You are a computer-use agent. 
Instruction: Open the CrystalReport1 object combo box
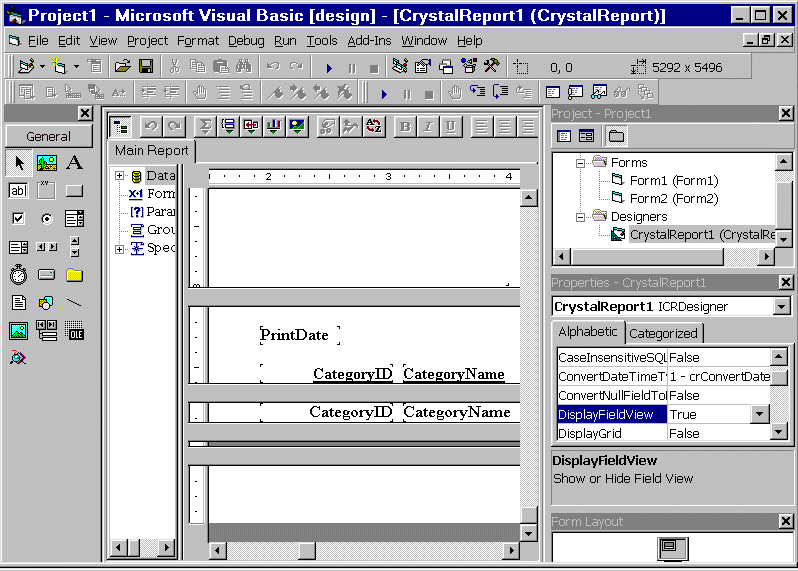pyautogui.click(x=781, y=307)
